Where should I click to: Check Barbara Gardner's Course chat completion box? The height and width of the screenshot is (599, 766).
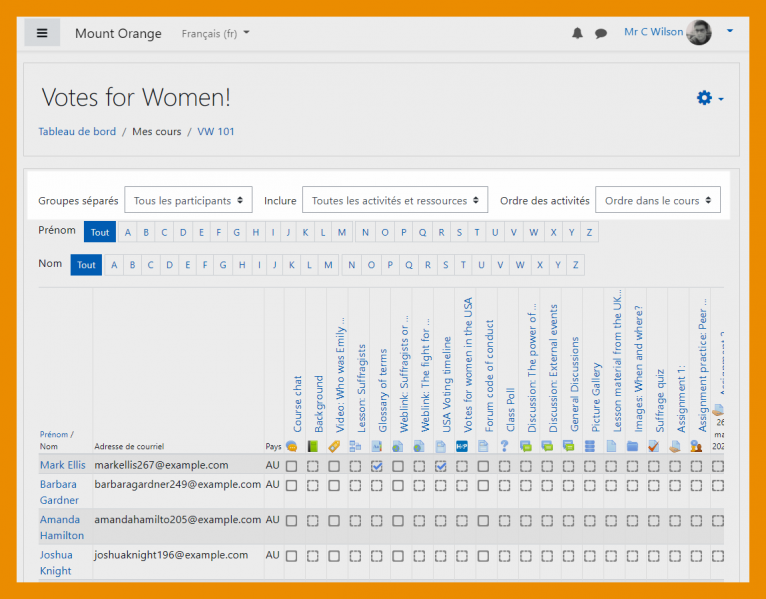291,485
